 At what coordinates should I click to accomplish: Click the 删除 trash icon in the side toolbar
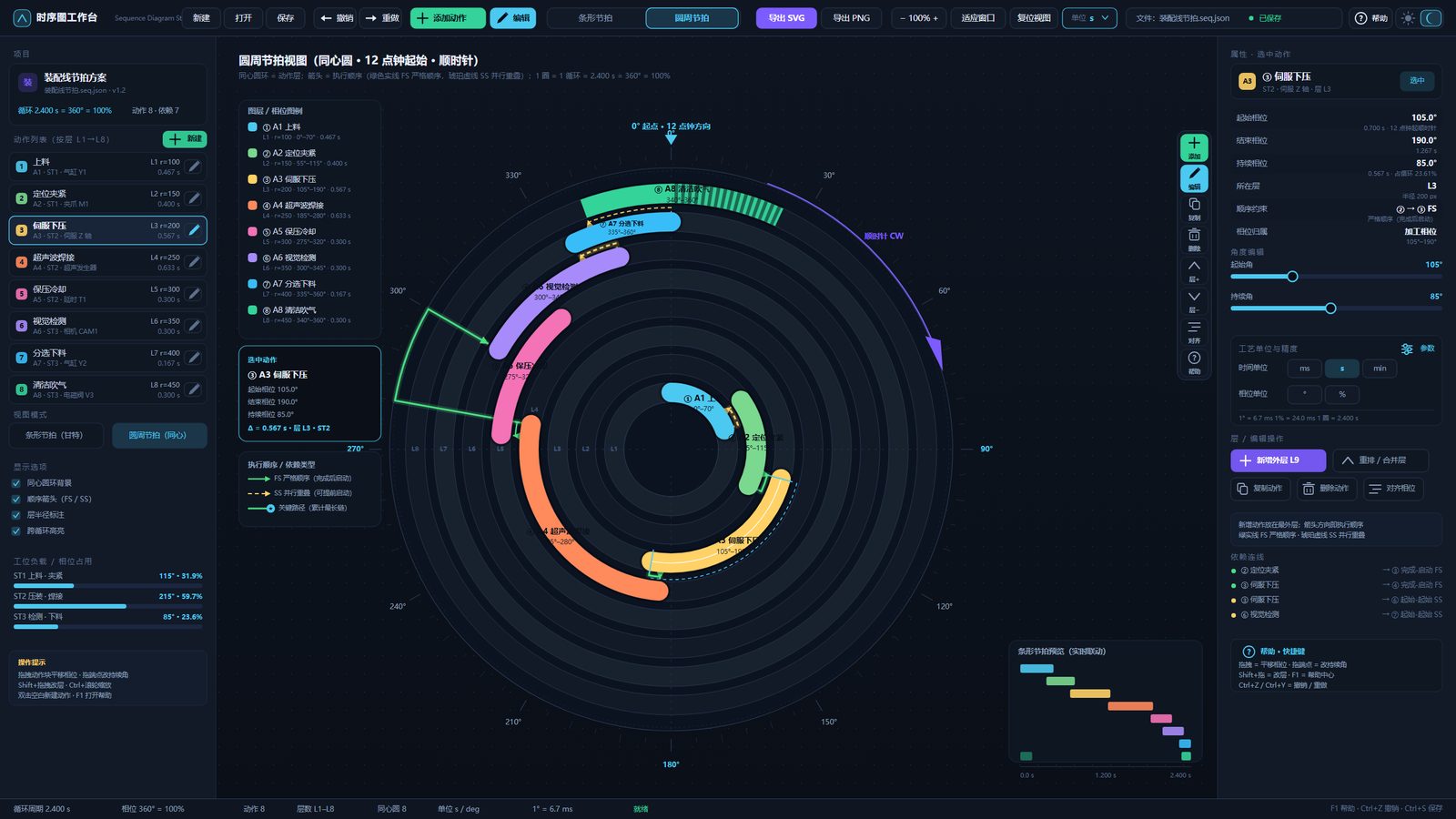pos(1194,239)
